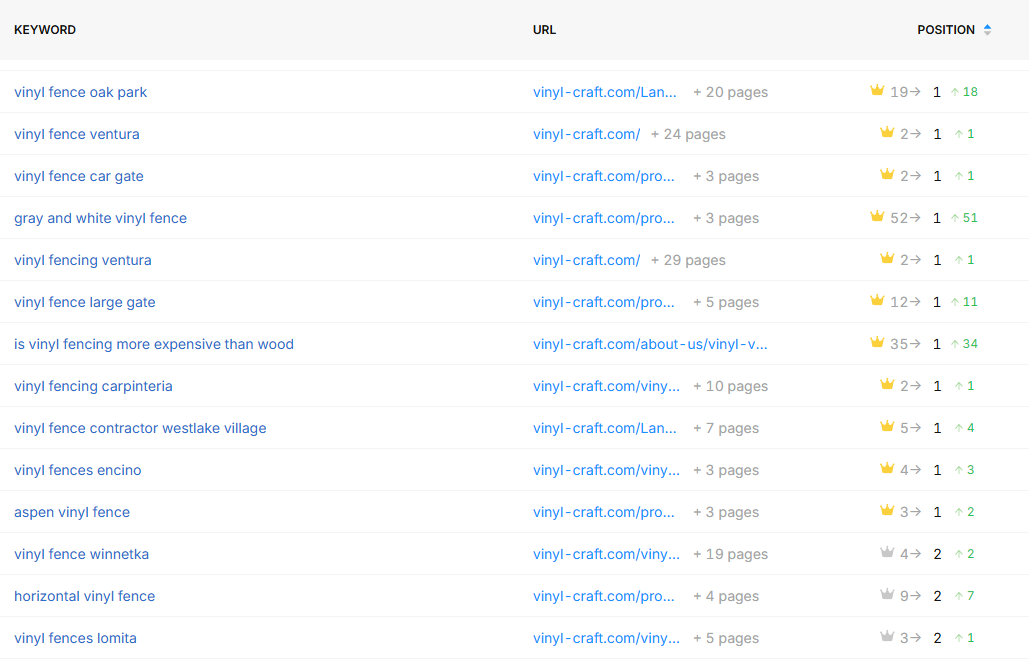This screenshot has height=659, width=1029.
Task: Select the crown for vinyl fence large gate
Action: [x=877, y=301]
